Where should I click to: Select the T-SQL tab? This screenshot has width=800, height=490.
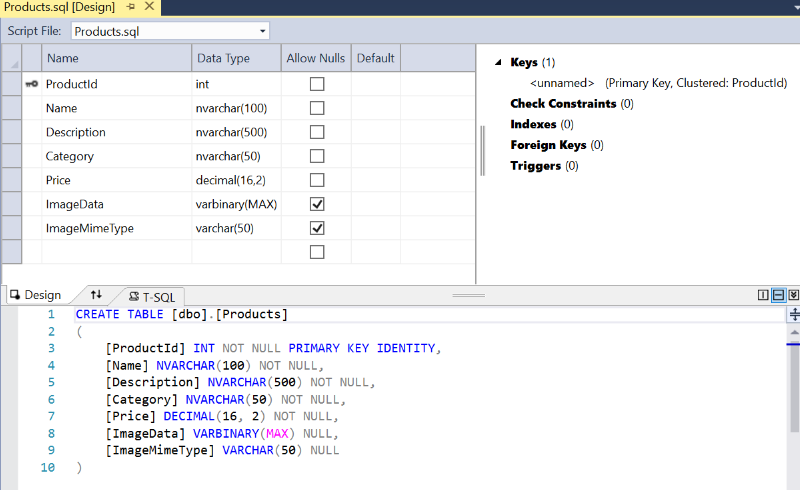click(152, 297)
